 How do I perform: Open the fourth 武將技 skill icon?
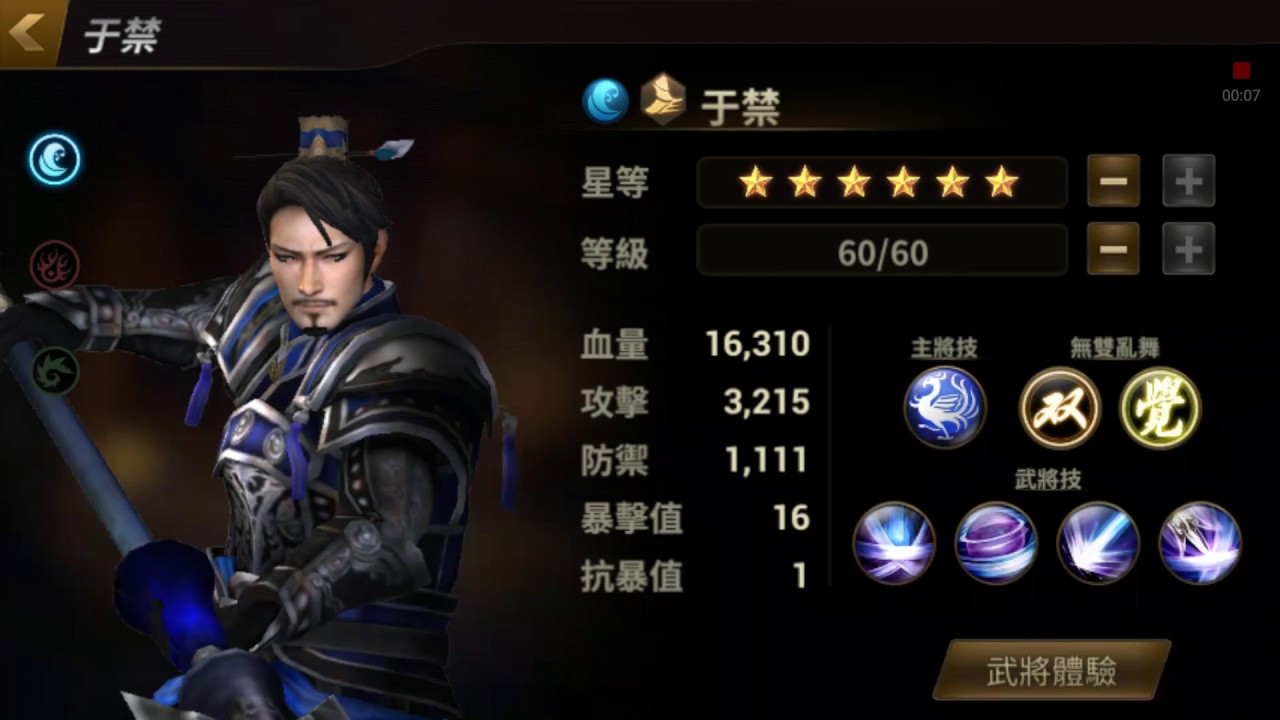(x=1200, y=543)
